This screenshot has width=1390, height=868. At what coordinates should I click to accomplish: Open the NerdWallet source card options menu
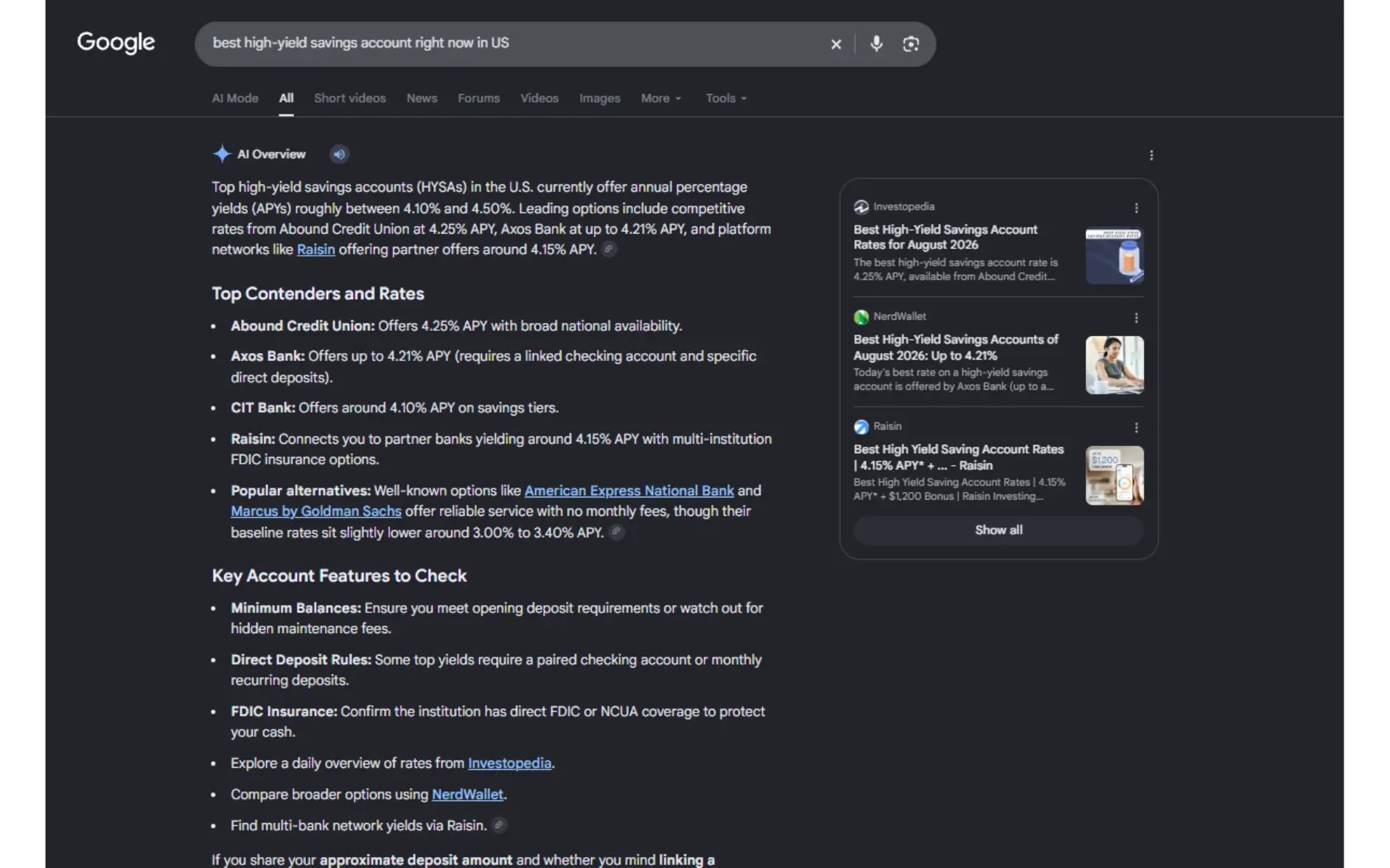coord(1136,318)
